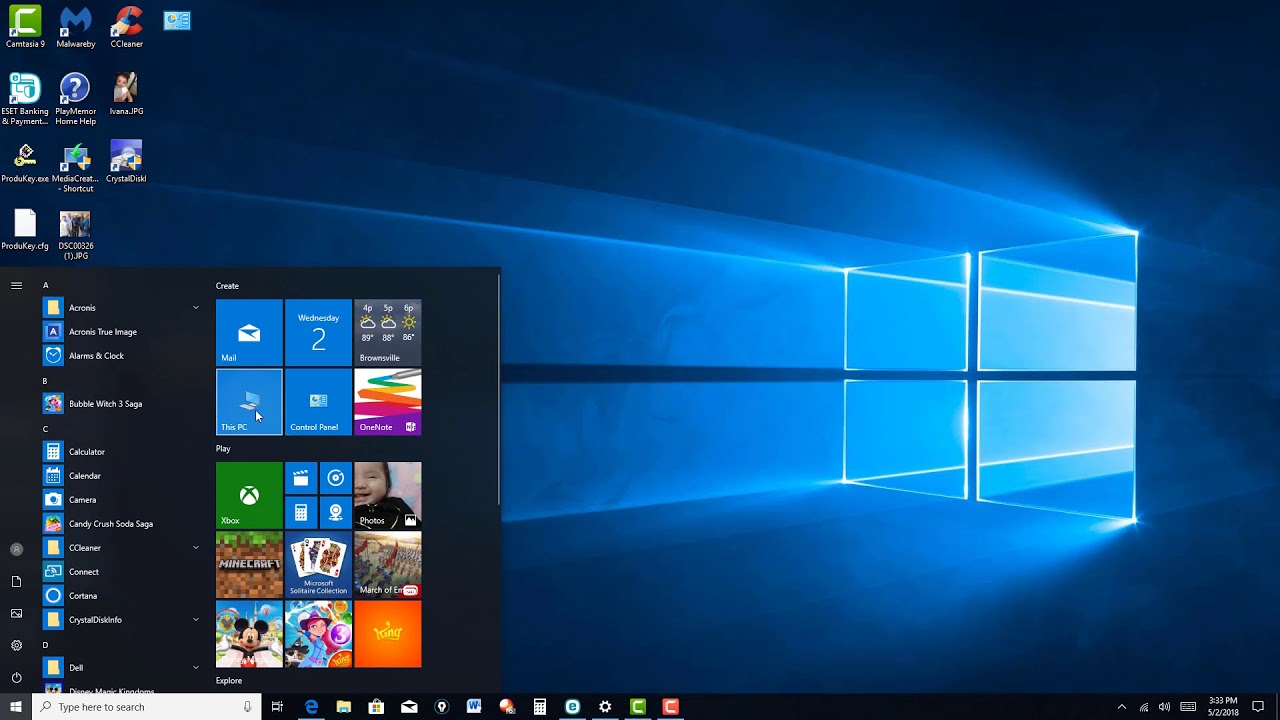Open the Bubble Witch 3 Saga tile
The width and height of the screenshot is (1280, 720).
click(318, 634)
